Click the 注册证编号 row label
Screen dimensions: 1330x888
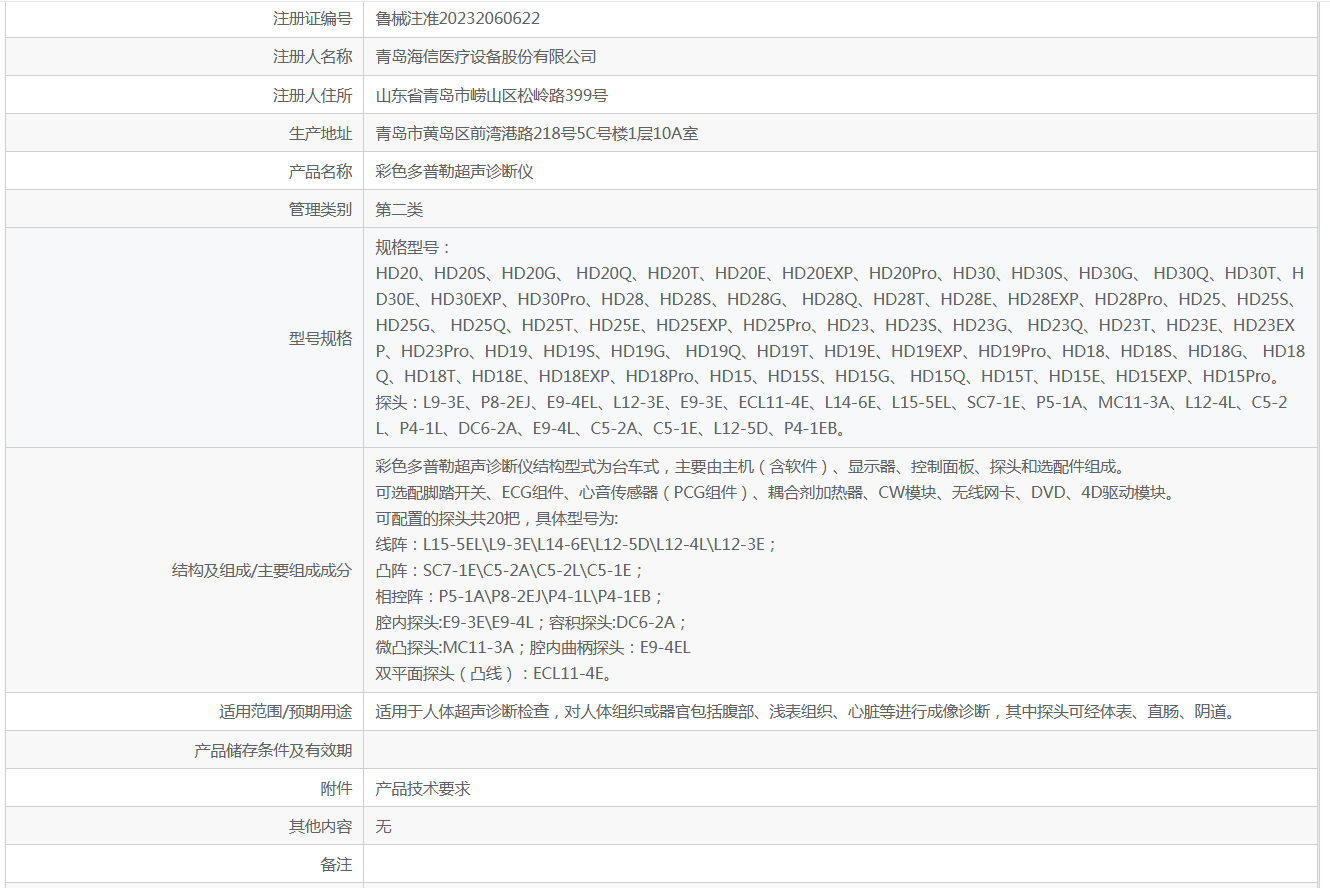[x=312, y=19]
